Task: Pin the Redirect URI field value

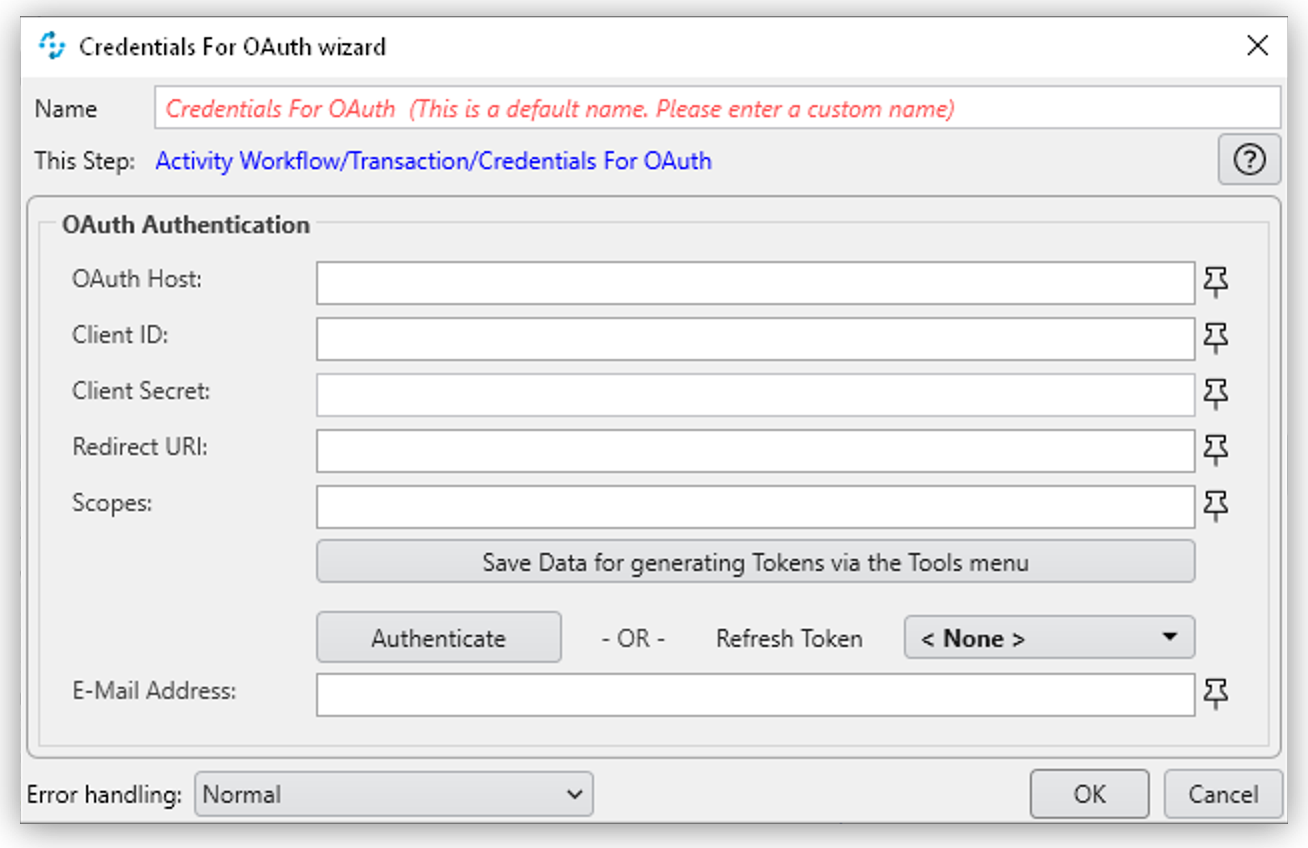Action: coord(1215,450)
